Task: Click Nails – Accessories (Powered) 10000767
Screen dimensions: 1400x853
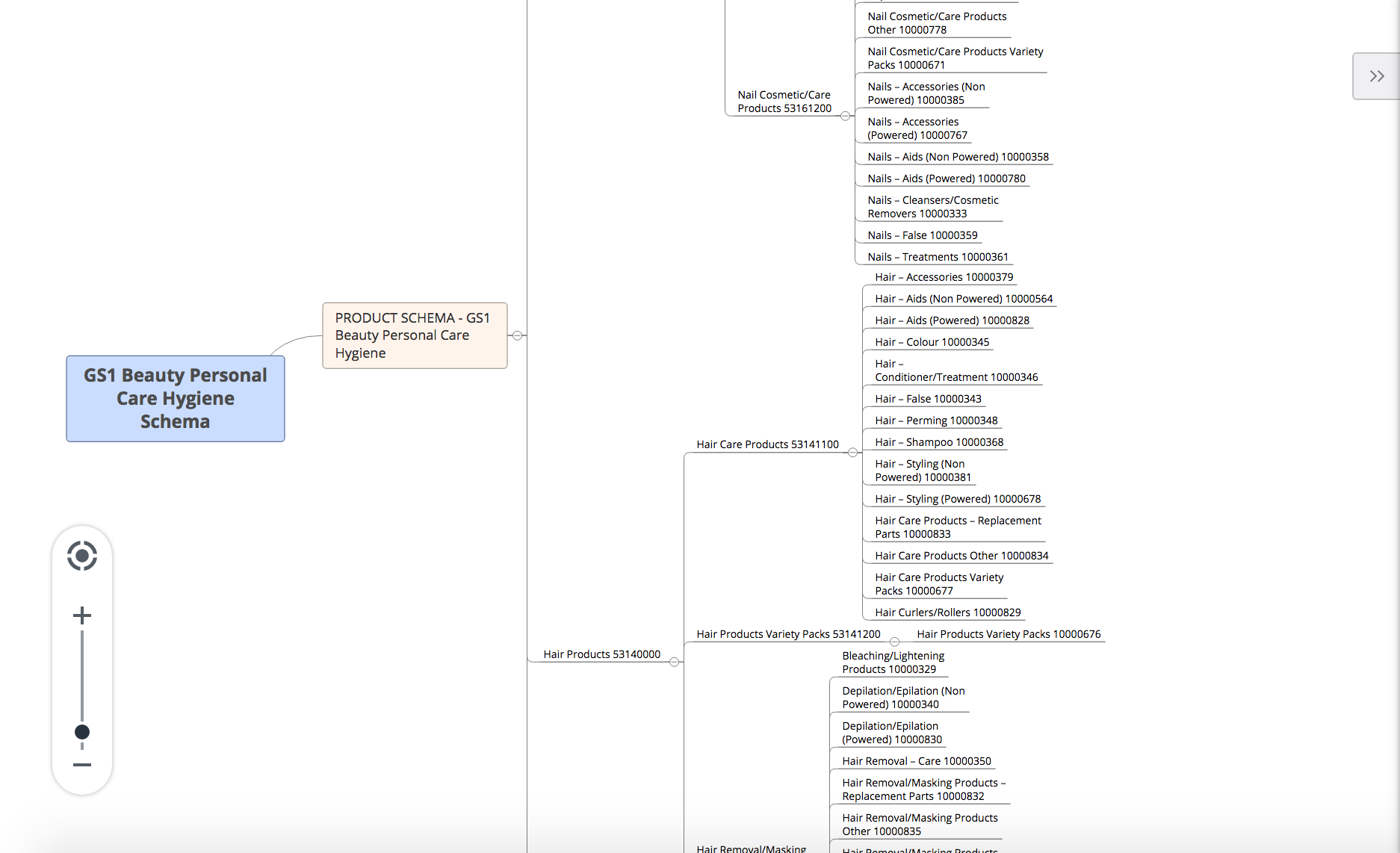Action: click(x=917, y=128)
